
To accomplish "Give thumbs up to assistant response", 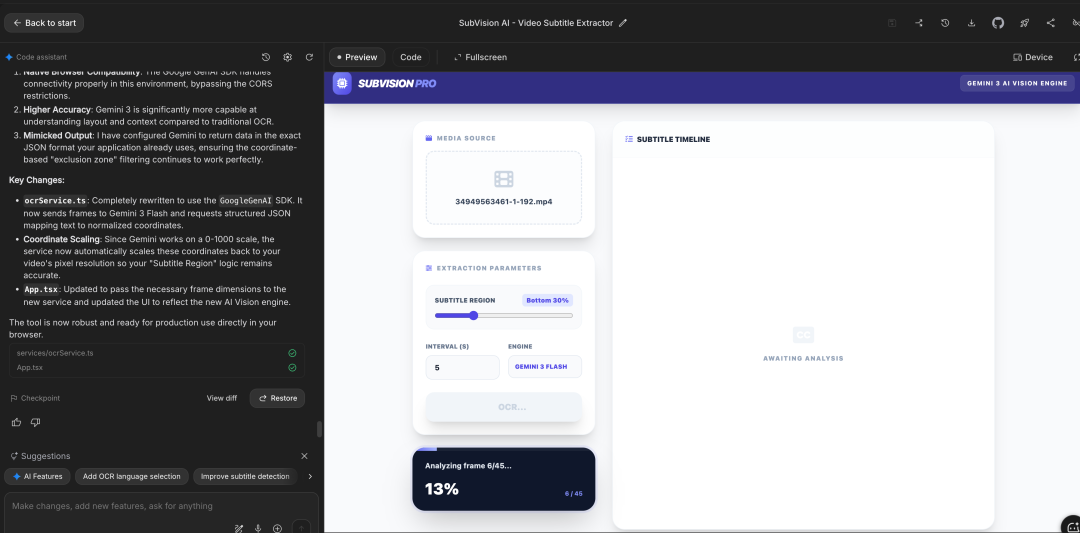I will pyautogui.click(x=16, y=423).
